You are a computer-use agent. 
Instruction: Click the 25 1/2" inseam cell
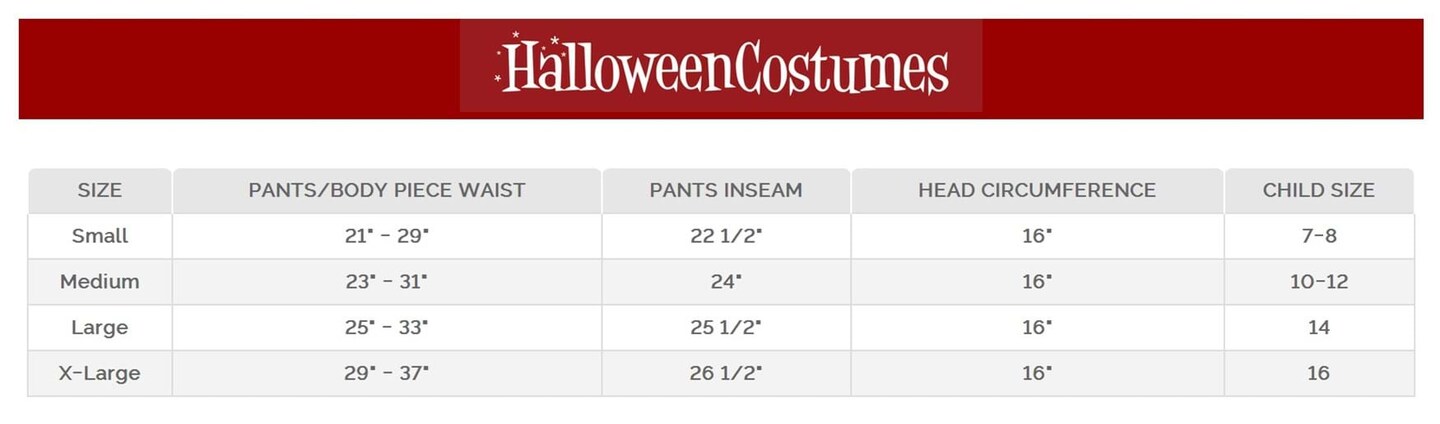click(x=726, y=327)
